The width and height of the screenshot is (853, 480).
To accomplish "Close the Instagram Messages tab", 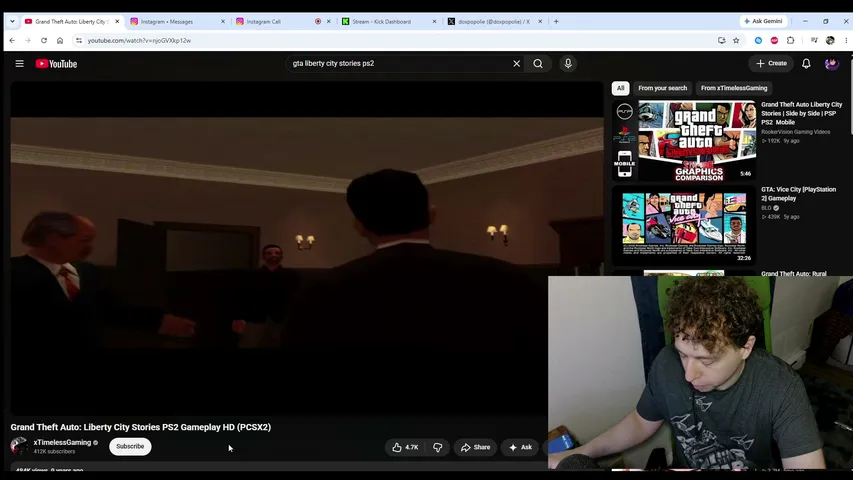I will pos(222,22).
